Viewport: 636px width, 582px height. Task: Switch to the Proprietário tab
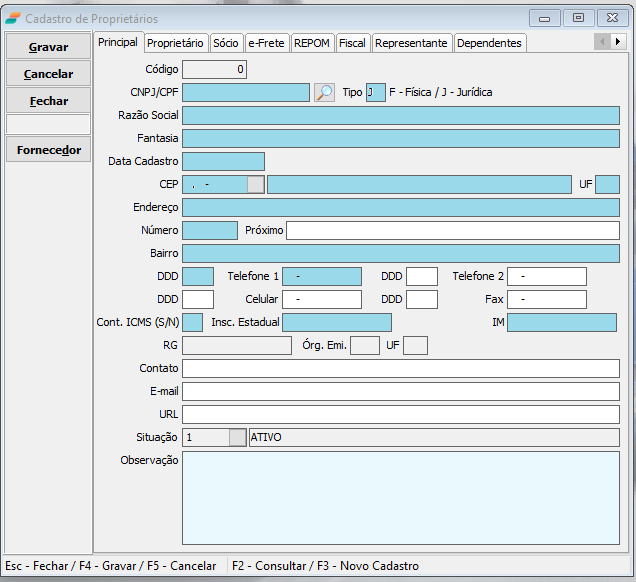pos(176,43)
